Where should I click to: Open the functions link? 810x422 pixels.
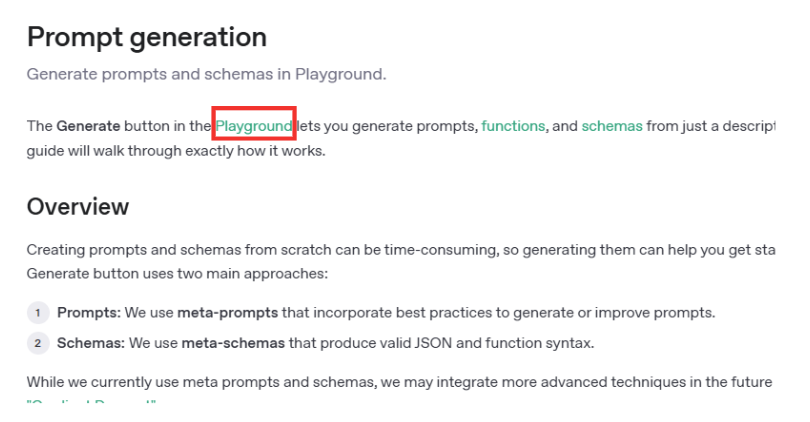point(513,126)
